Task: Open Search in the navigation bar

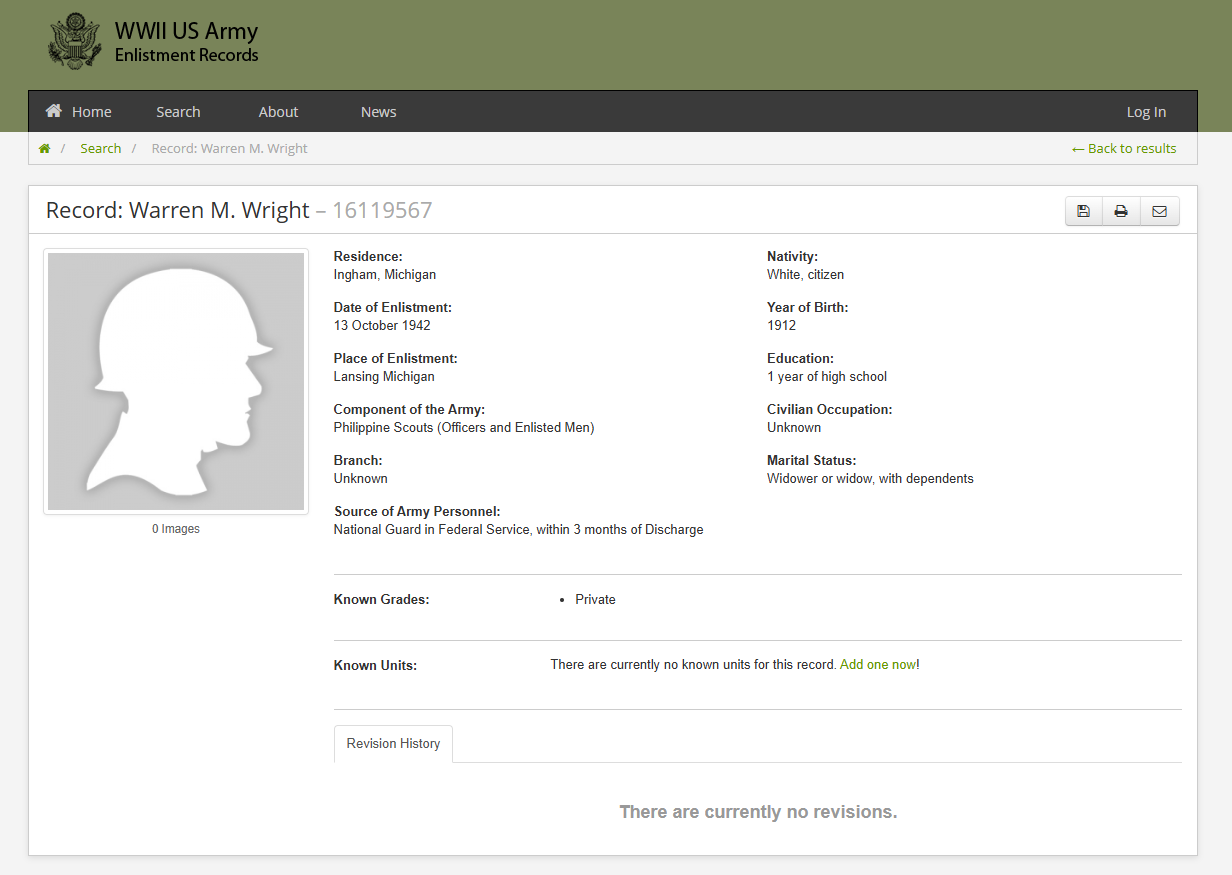Action: tap(178, 112)
